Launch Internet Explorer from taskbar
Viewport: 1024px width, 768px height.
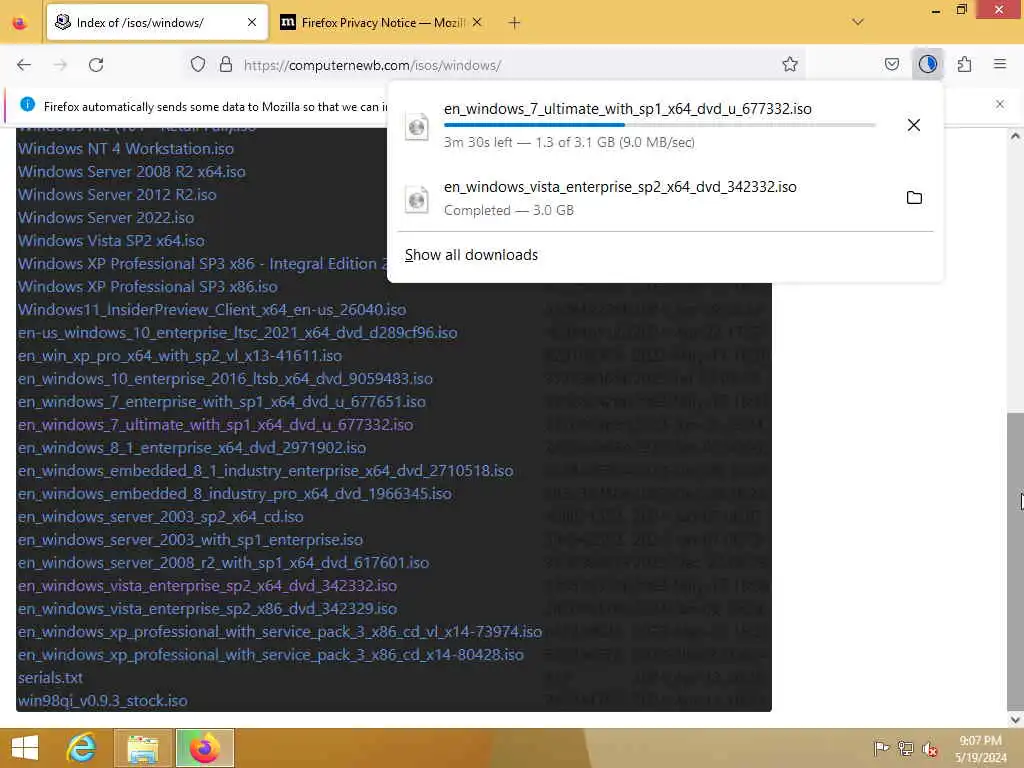(82, 748)
